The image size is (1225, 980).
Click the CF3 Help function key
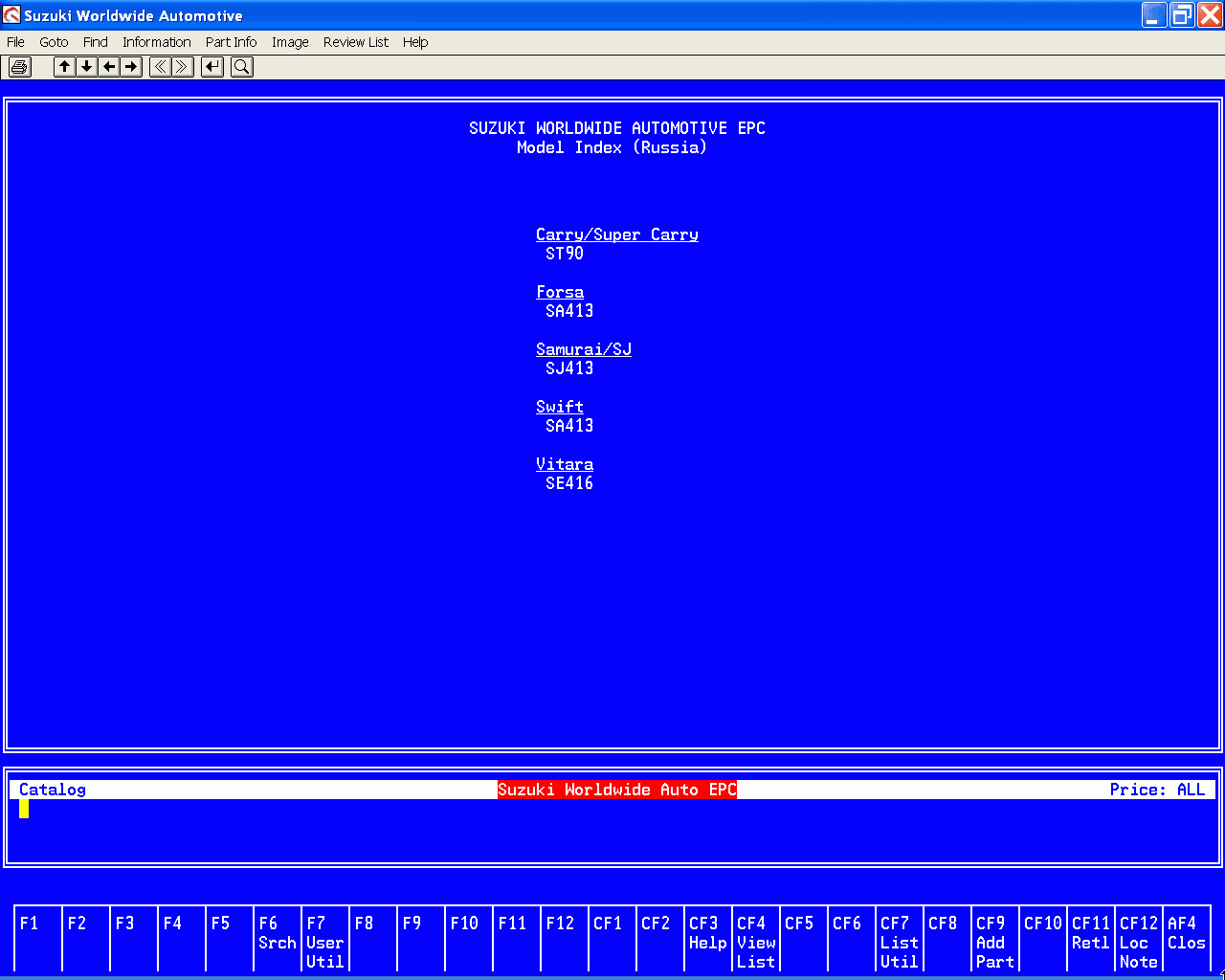[708, 939]
